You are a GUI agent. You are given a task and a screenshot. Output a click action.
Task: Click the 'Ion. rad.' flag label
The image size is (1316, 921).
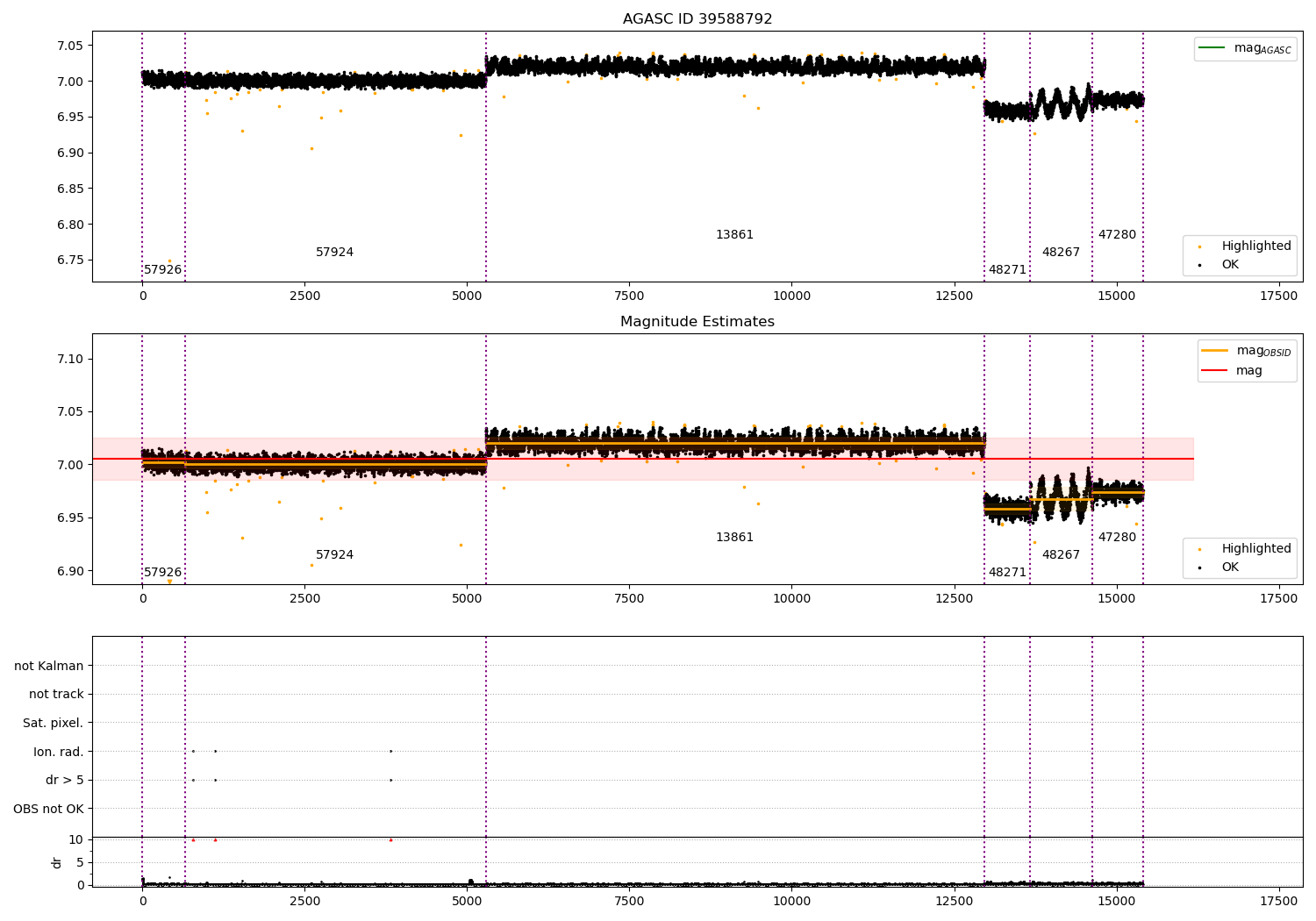(x=59, y=752)
